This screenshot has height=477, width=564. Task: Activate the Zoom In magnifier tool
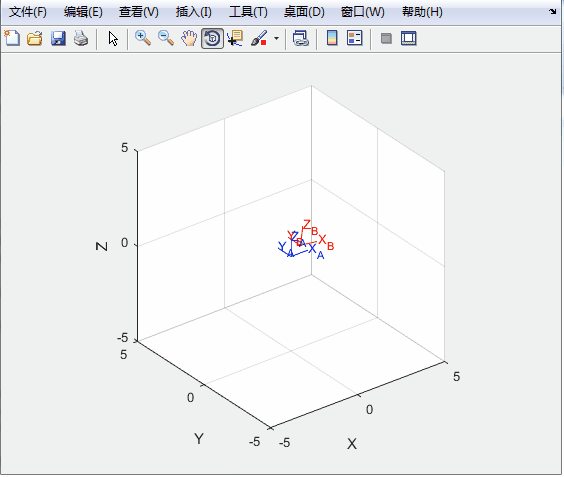[143, 38]
